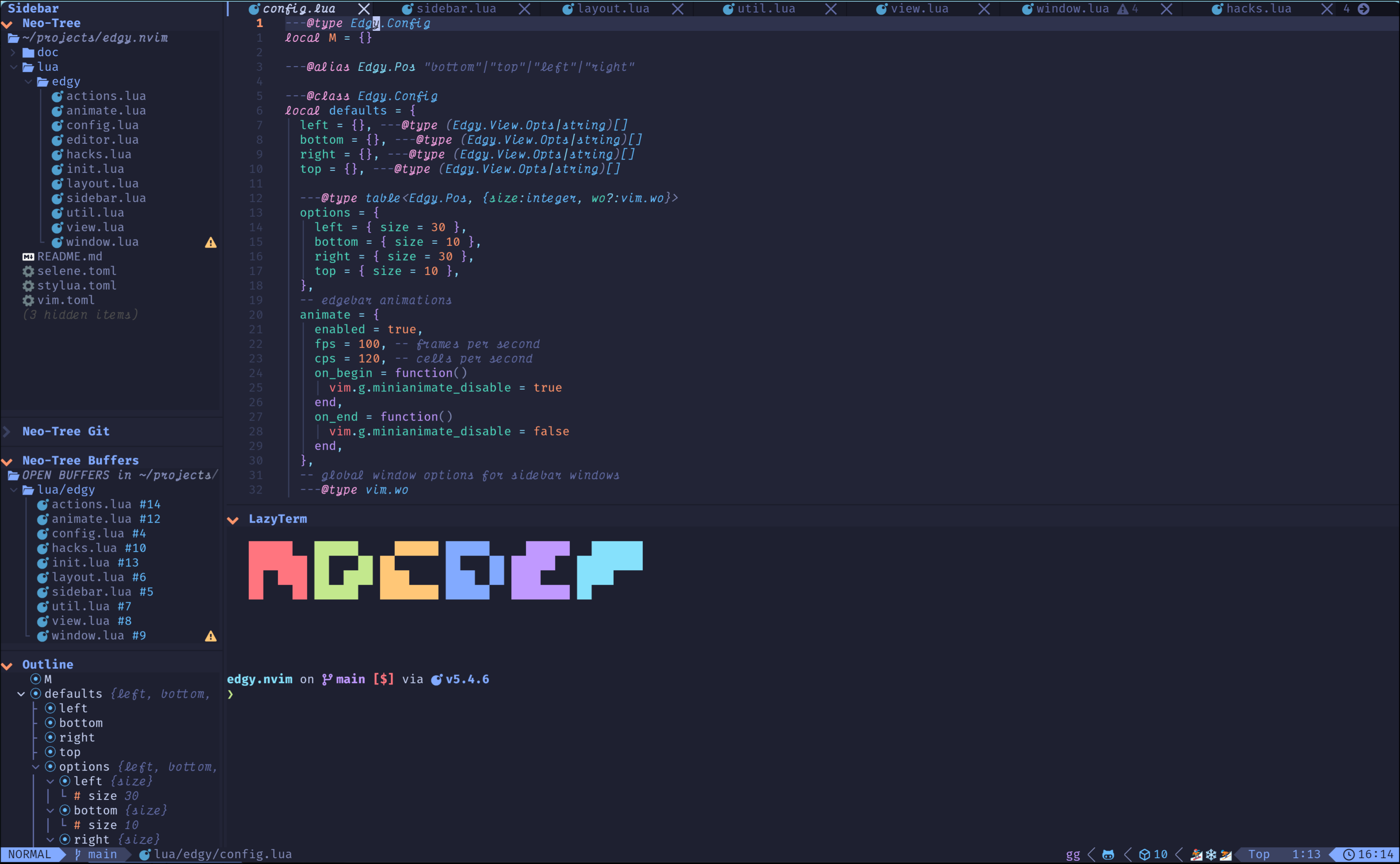This screenshot has width=1400, height=864.
Task: Click the git branch icon in the statusline
Action: (78, 854)
